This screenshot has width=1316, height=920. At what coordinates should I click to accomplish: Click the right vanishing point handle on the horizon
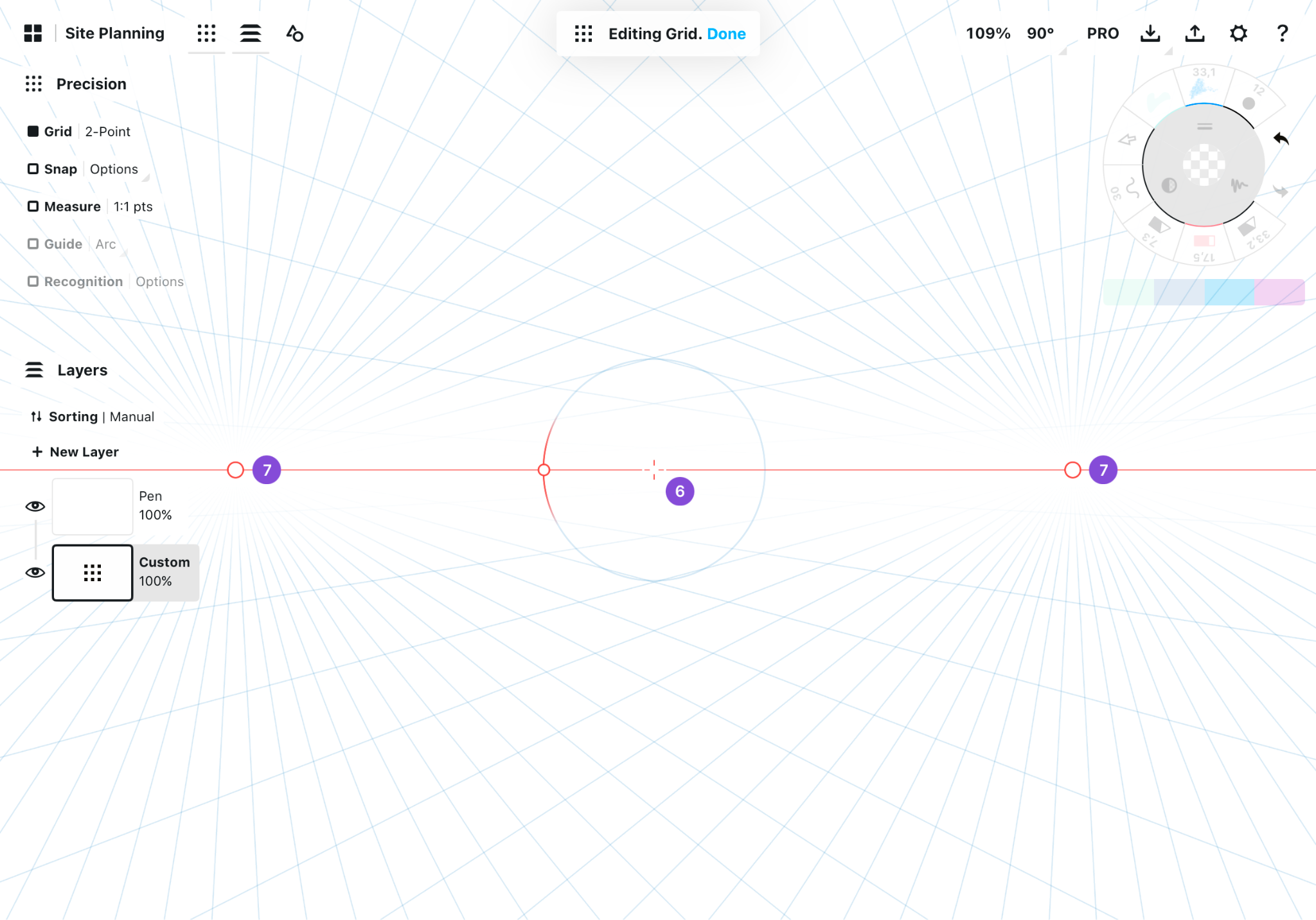pos(1072,470)
